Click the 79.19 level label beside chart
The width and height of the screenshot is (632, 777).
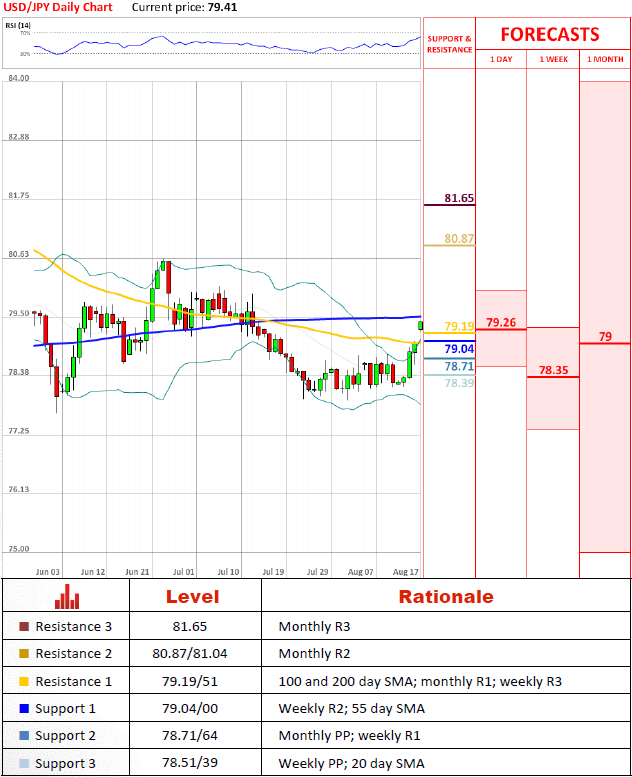point(459,326)
